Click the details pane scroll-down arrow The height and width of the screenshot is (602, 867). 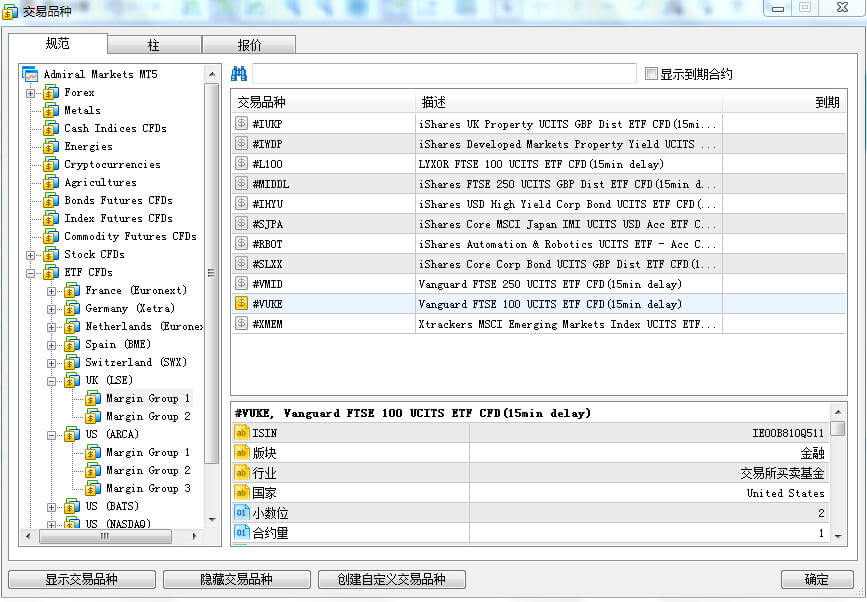click(838, 536)
